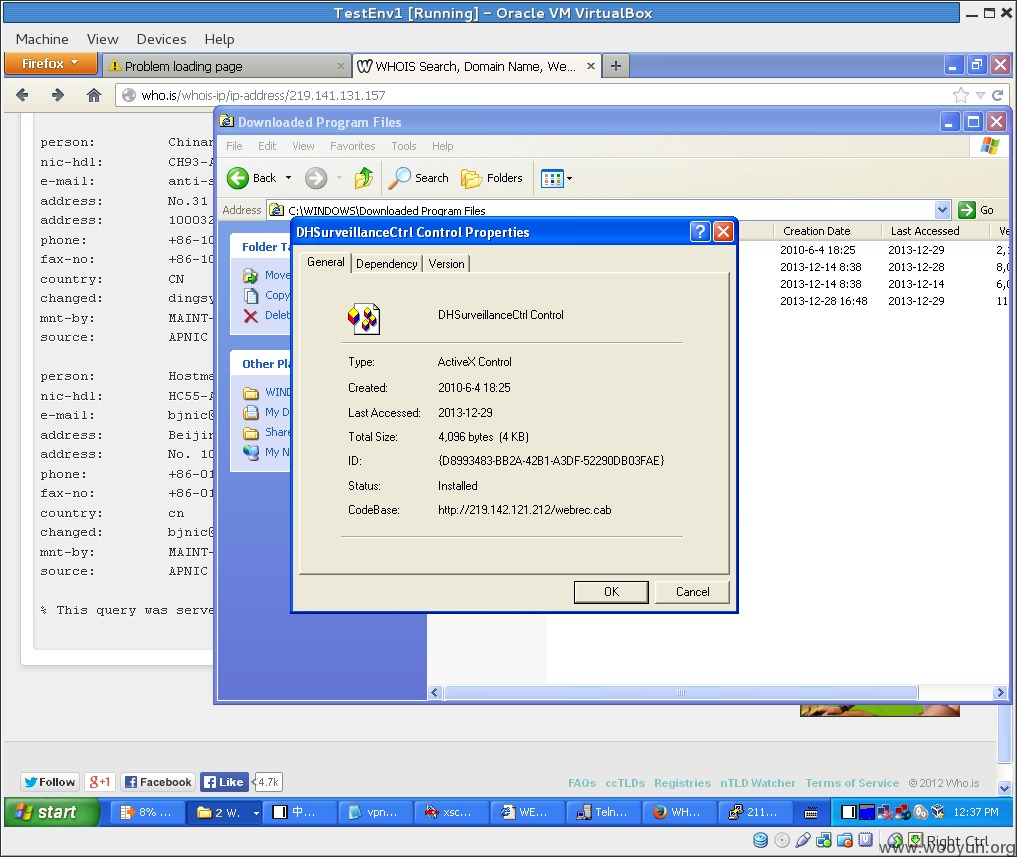This screenshot has width=1017, height=857.
Task: Click the DHSurveillanceCtrl control icon
Action: 364,319
